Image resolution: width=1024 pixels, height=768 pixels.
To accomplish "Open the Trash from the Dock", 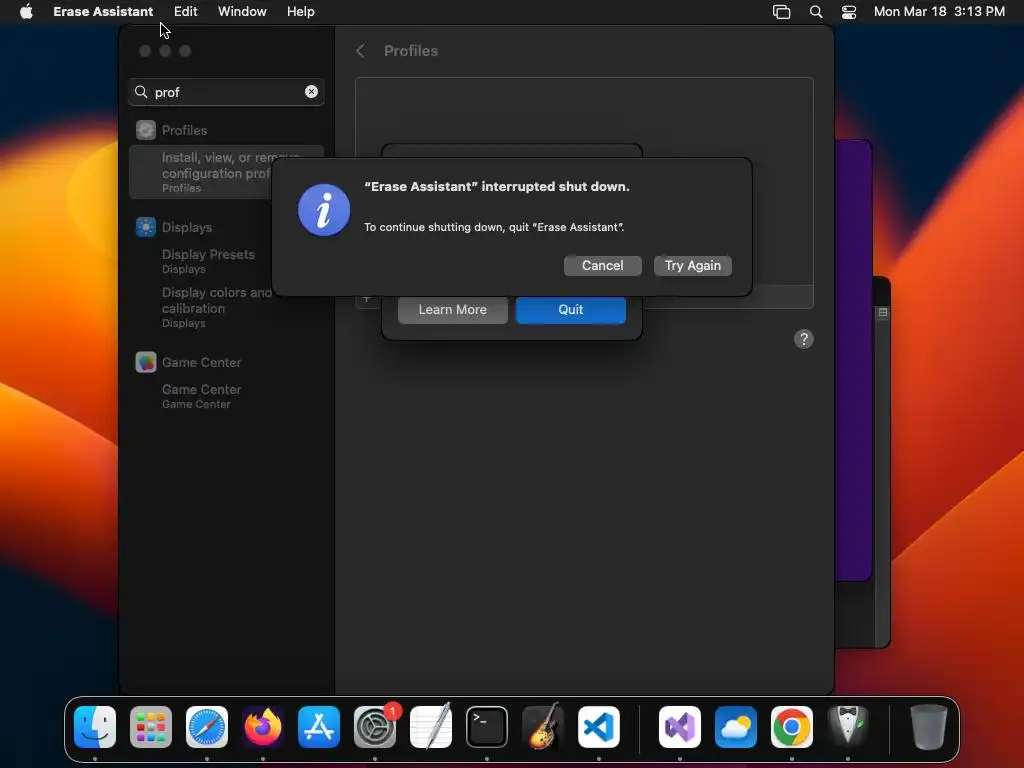I will tap(928, 727).
